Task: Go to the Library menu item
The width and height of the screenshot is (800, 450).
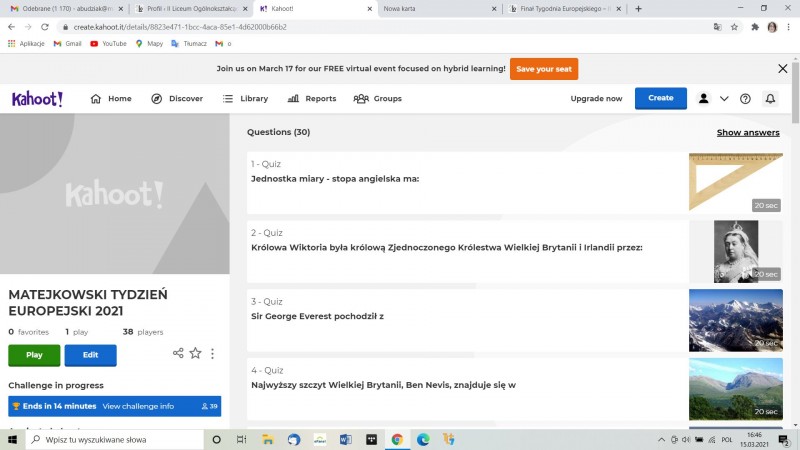Action: pyautogui.click(x=245, y=99)
